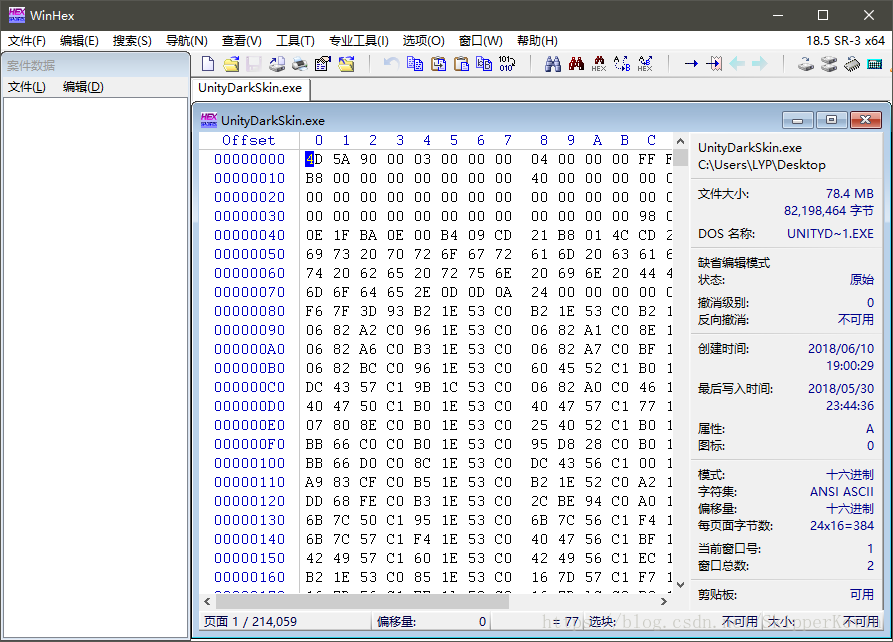The image size is (893, 642).
Task: Click byte F6 at row 00000080
Action: (314, 311)
